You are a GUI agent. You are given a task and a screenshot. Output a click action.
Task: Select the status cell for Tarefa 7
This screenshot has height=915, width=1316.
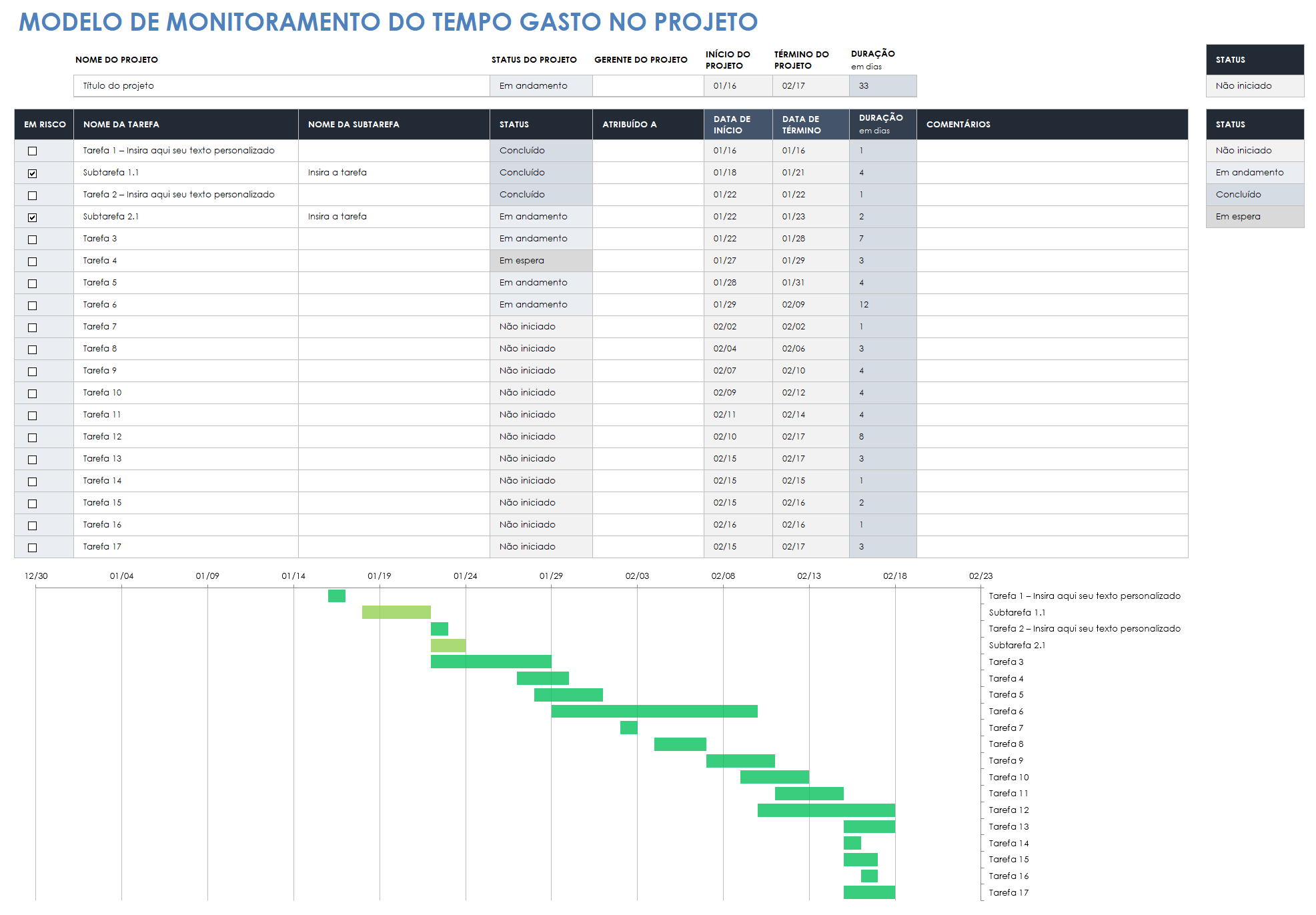pyautogui.click(x=541, y=327)
